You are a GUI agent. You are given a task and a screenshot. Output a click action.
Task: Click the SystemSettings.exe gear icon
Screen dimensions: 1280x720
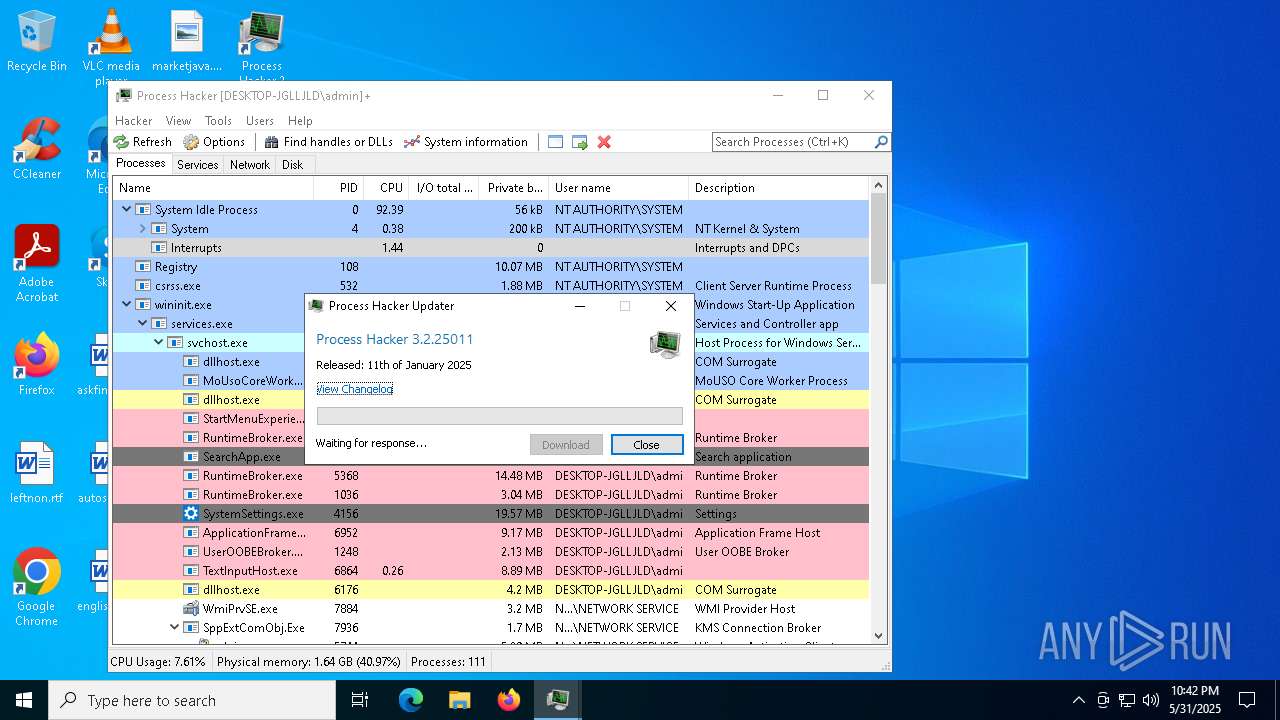[x=191, y=513]
